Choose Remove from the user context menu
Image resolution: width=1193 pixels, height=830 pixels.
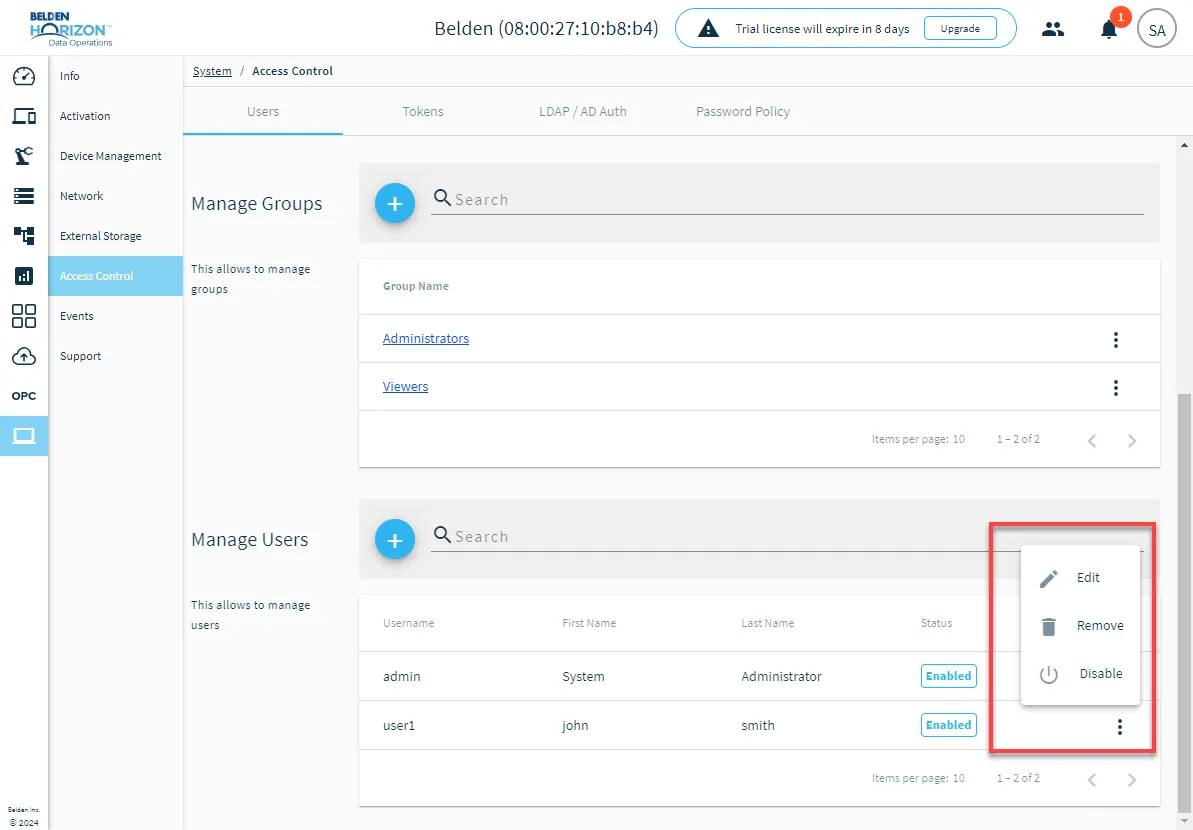point(1080,625)
